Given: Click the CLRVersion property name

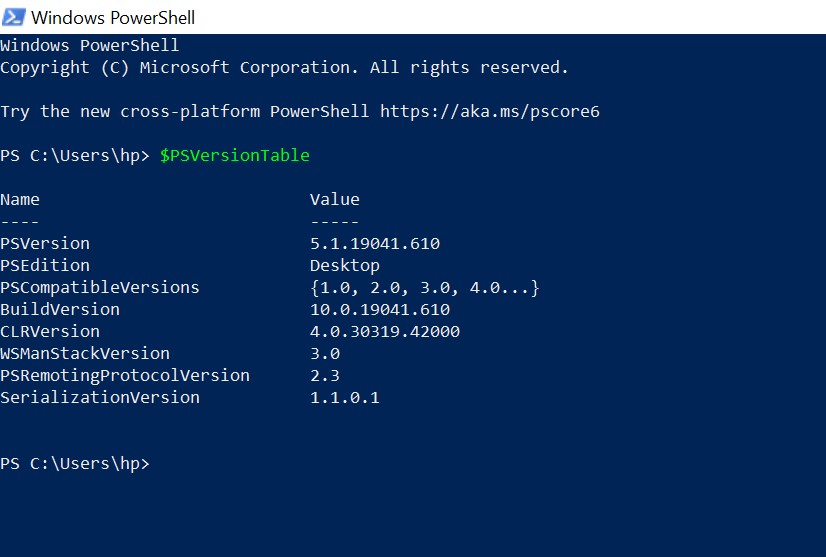Looking at the screenshot, I should (50, 331).
